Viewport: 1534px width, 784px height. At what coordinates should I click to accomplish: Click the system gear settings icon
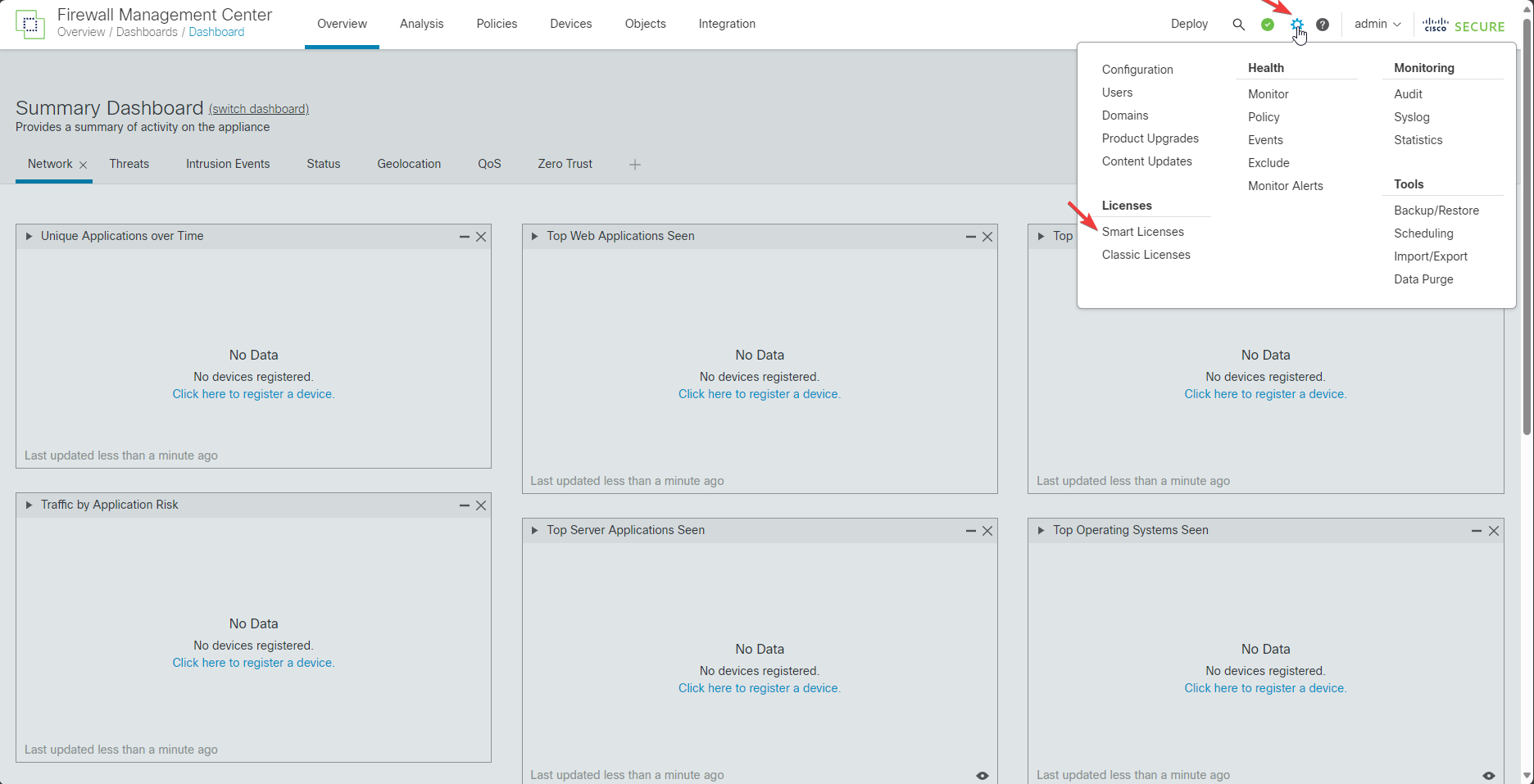[x=1296, y=25]
